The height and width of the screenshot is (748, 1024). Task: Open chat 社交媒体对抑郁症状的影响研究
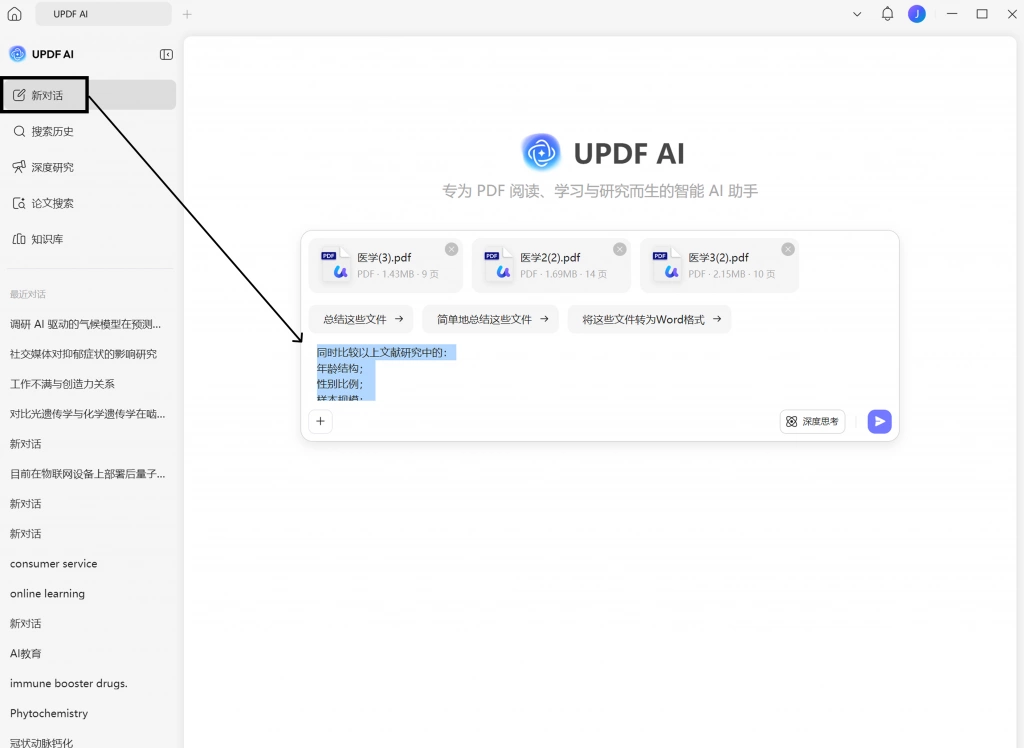click(x=84, y=354)
